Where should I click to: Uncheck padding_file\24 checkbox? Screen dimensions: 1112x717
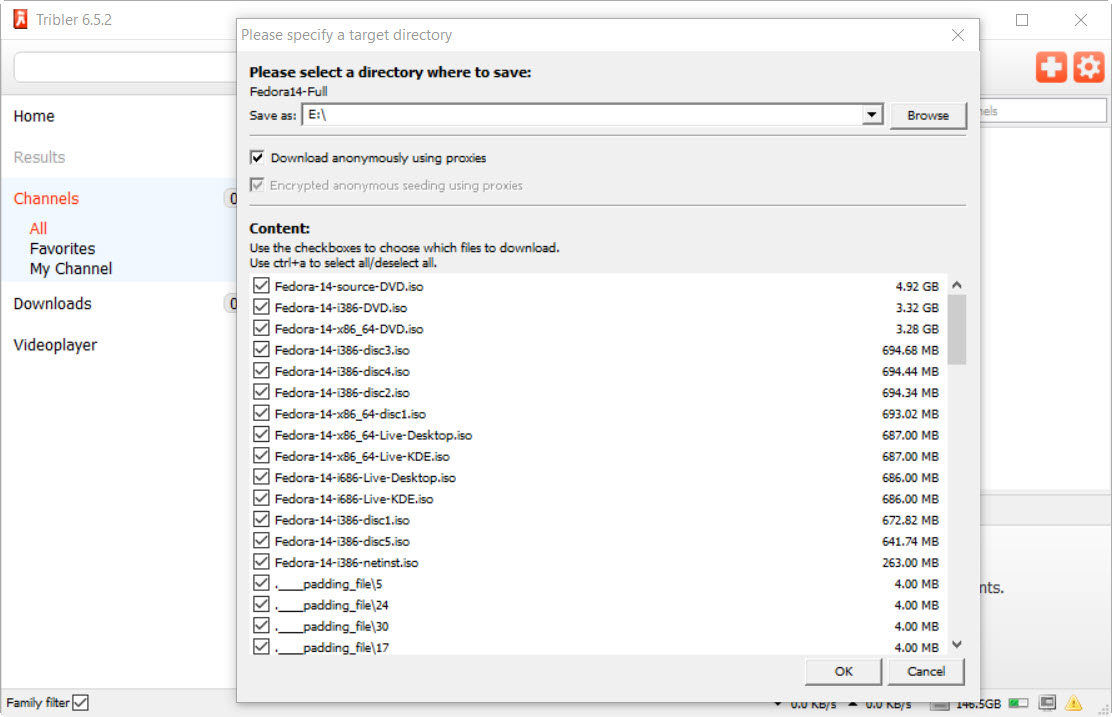(261, 605)
